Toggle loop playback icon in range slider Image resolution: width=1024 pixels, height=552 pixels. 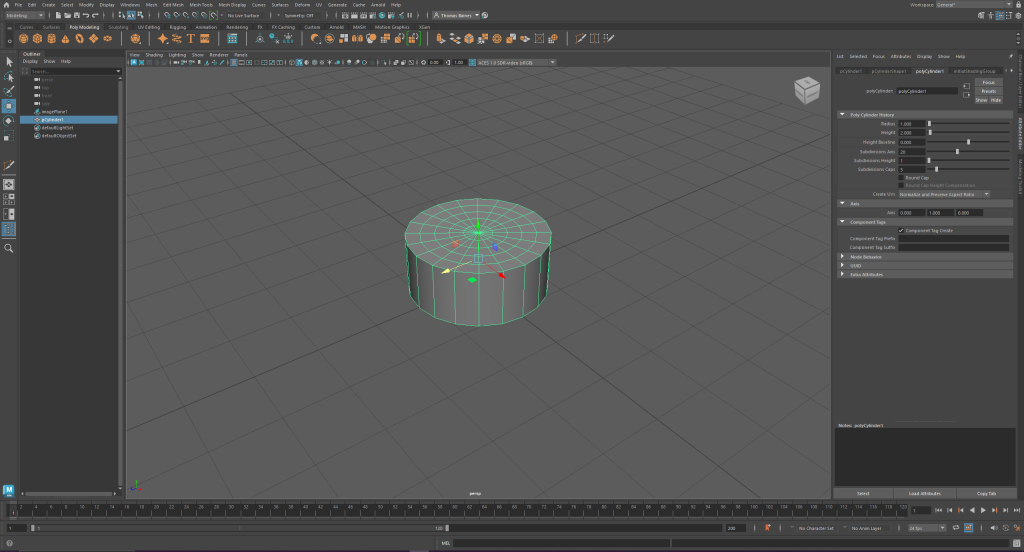click(x=957, y=527)
